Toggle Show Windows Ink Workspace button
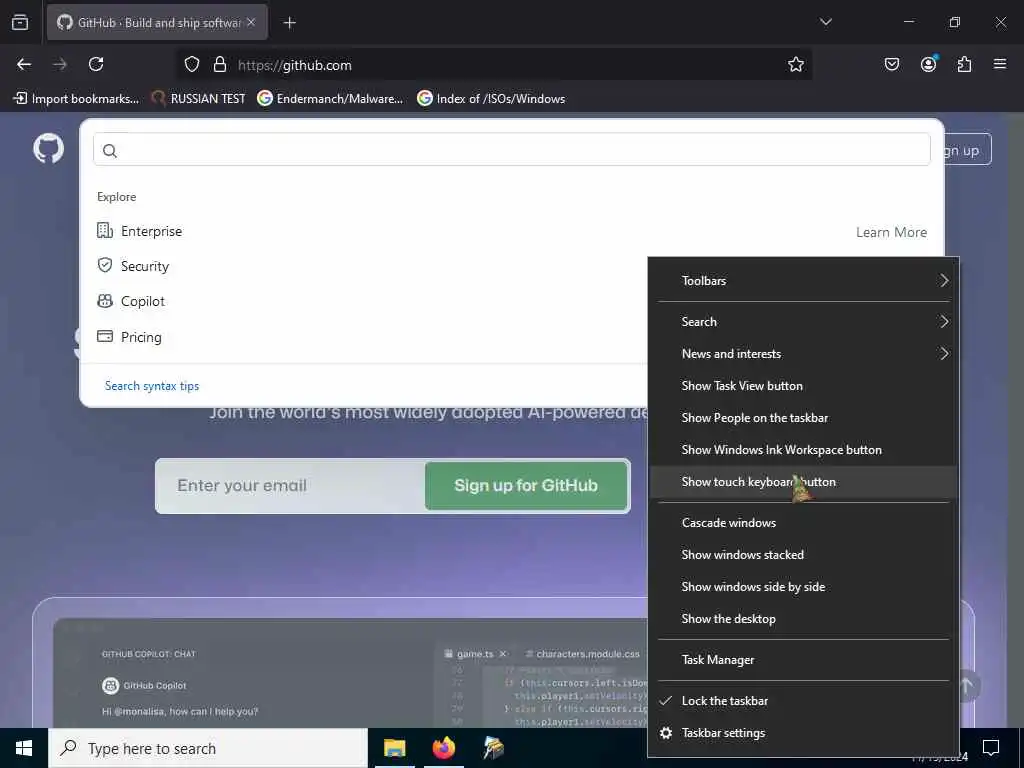 [x=804, y=449]
